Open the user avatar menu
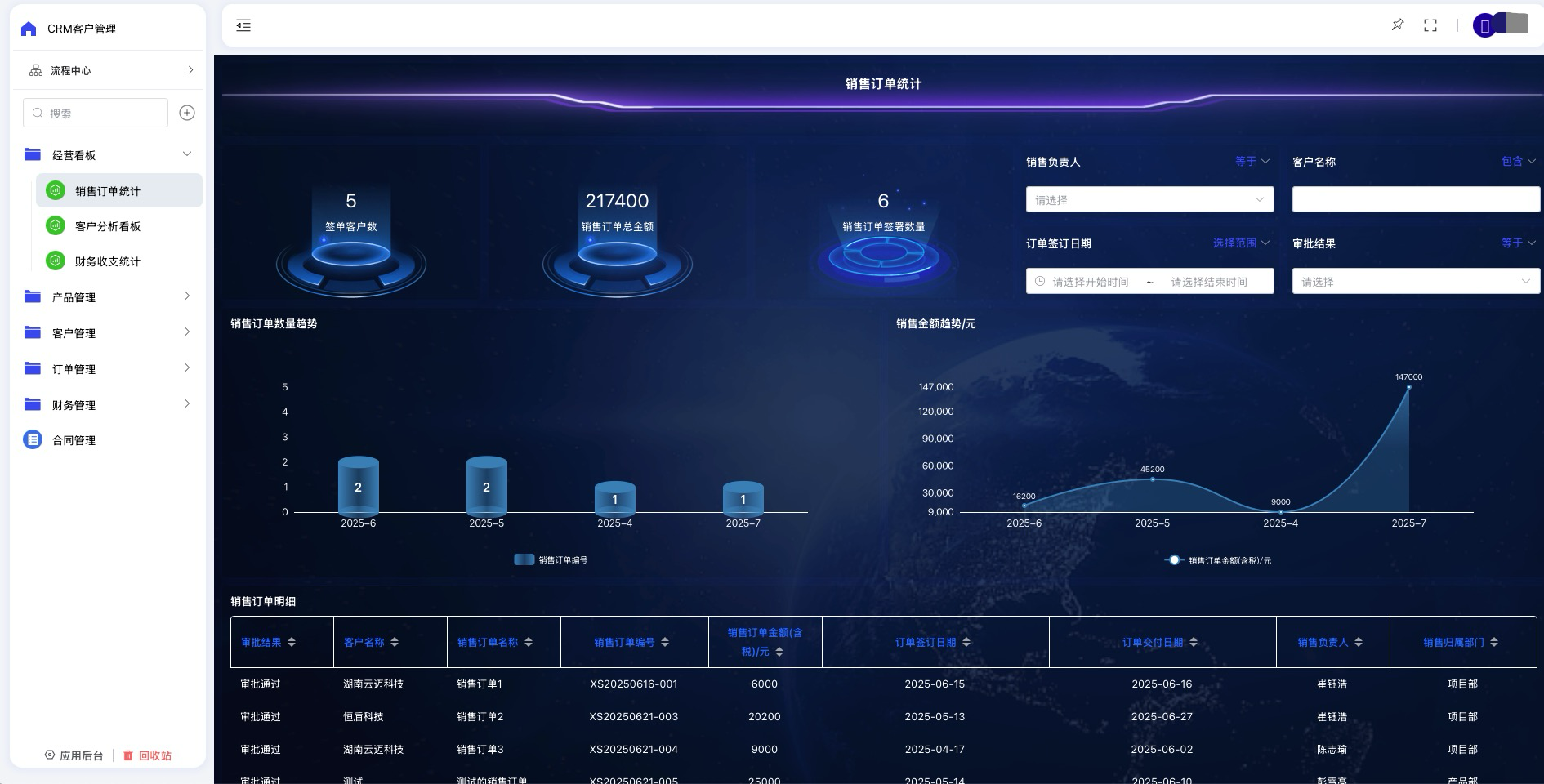1544x784 pixels. coord(1484,25)
